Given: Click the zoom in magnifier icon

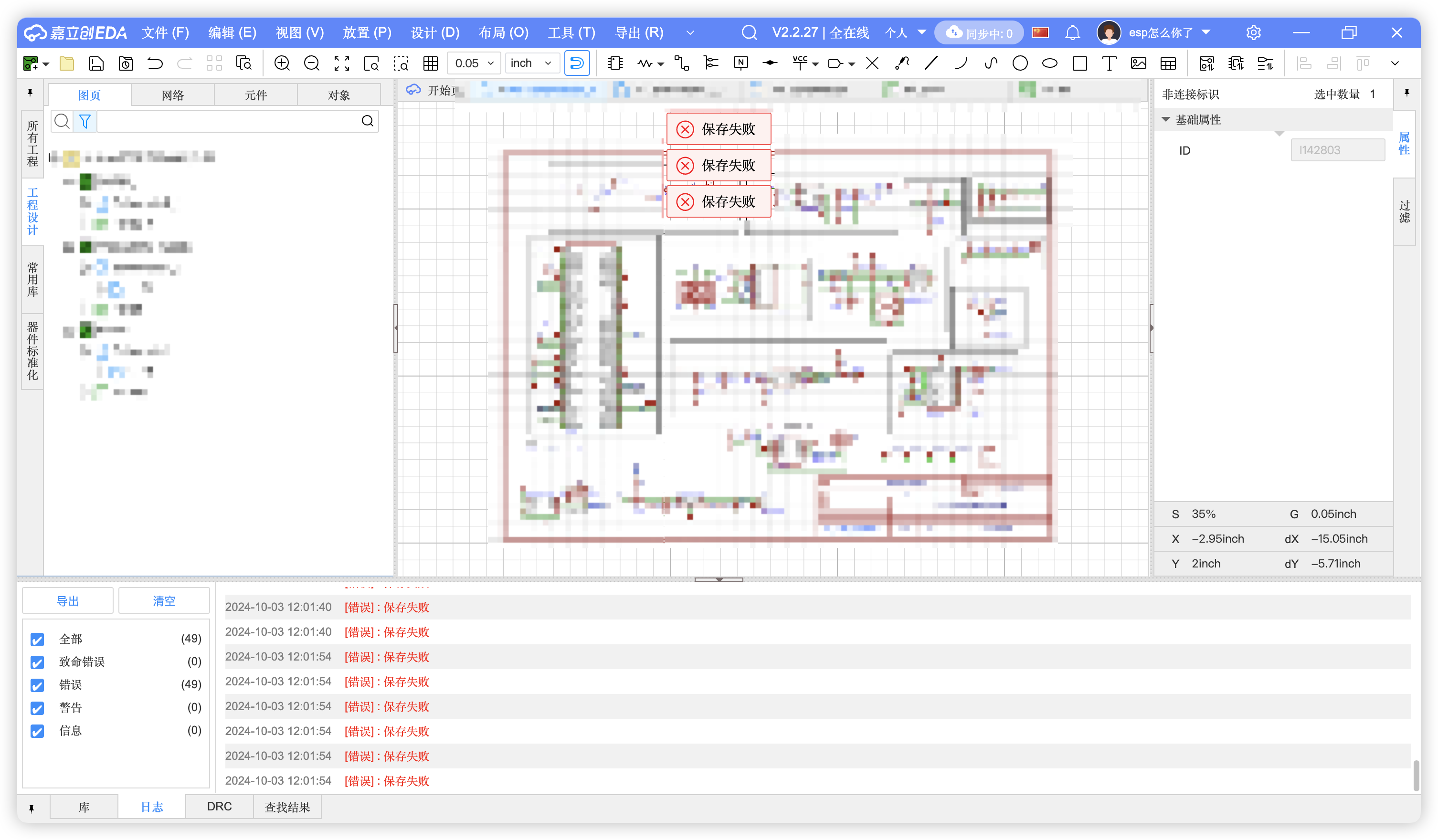Looking at the screenshot, I should pyautogui.click(x=282, y=63).
